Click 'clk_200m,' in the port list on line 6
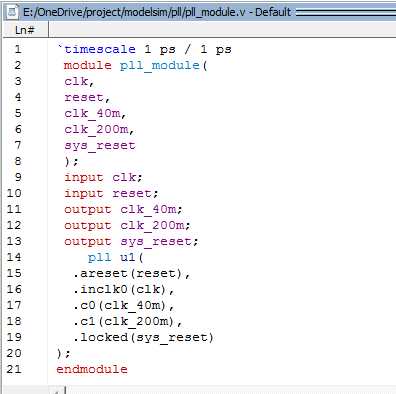The height and width of the screenshot is (394, 396). (99, 129)
